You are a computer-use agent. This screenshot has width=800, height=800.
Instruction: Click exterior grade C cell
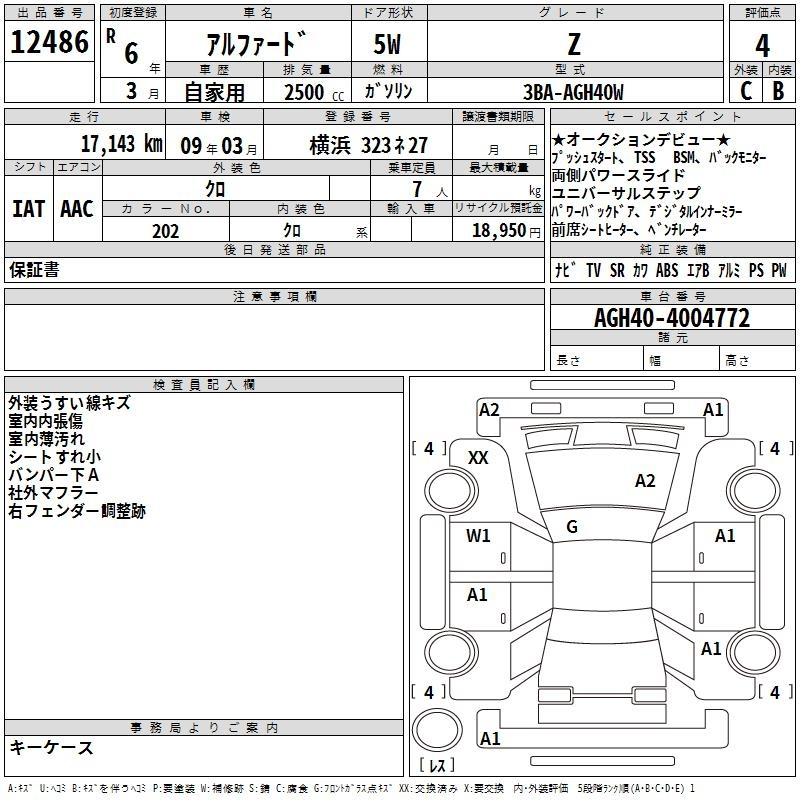(x=745, y=91)
